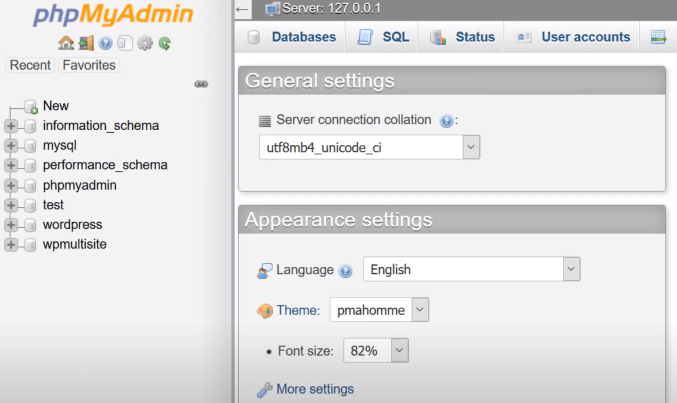Go to Home via house icon
Viewport: 677px width, 403px height.
point(66,43)
